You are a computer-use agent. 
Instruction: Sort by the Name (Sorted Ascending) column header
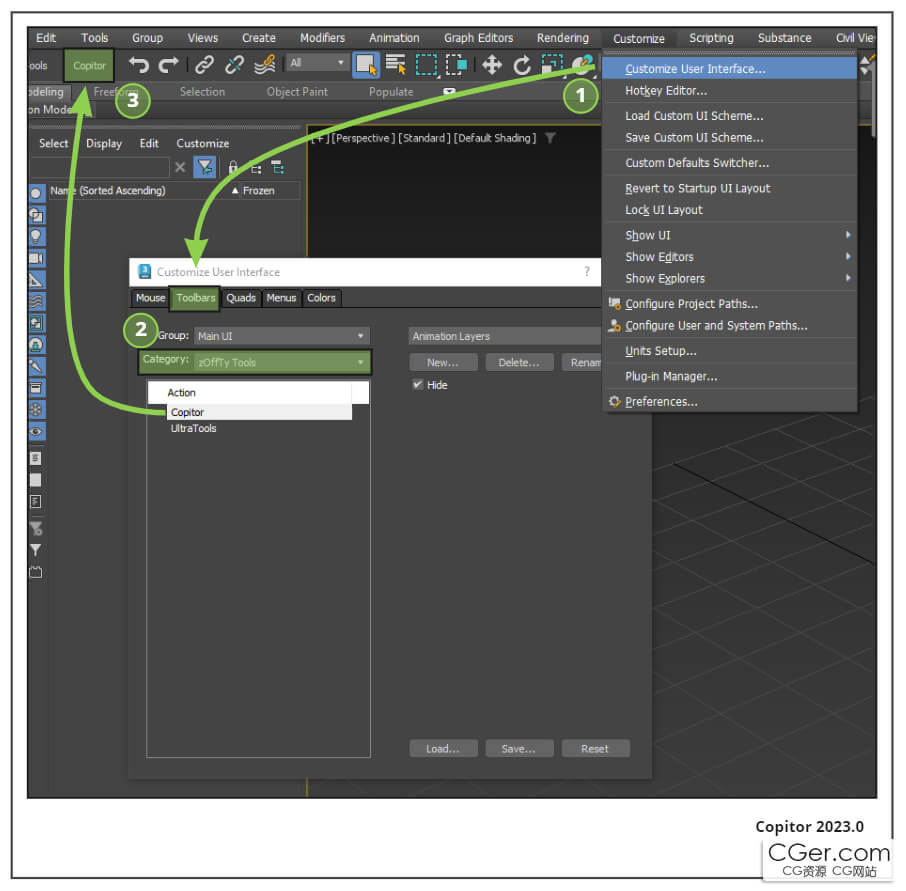pos(107,191)
